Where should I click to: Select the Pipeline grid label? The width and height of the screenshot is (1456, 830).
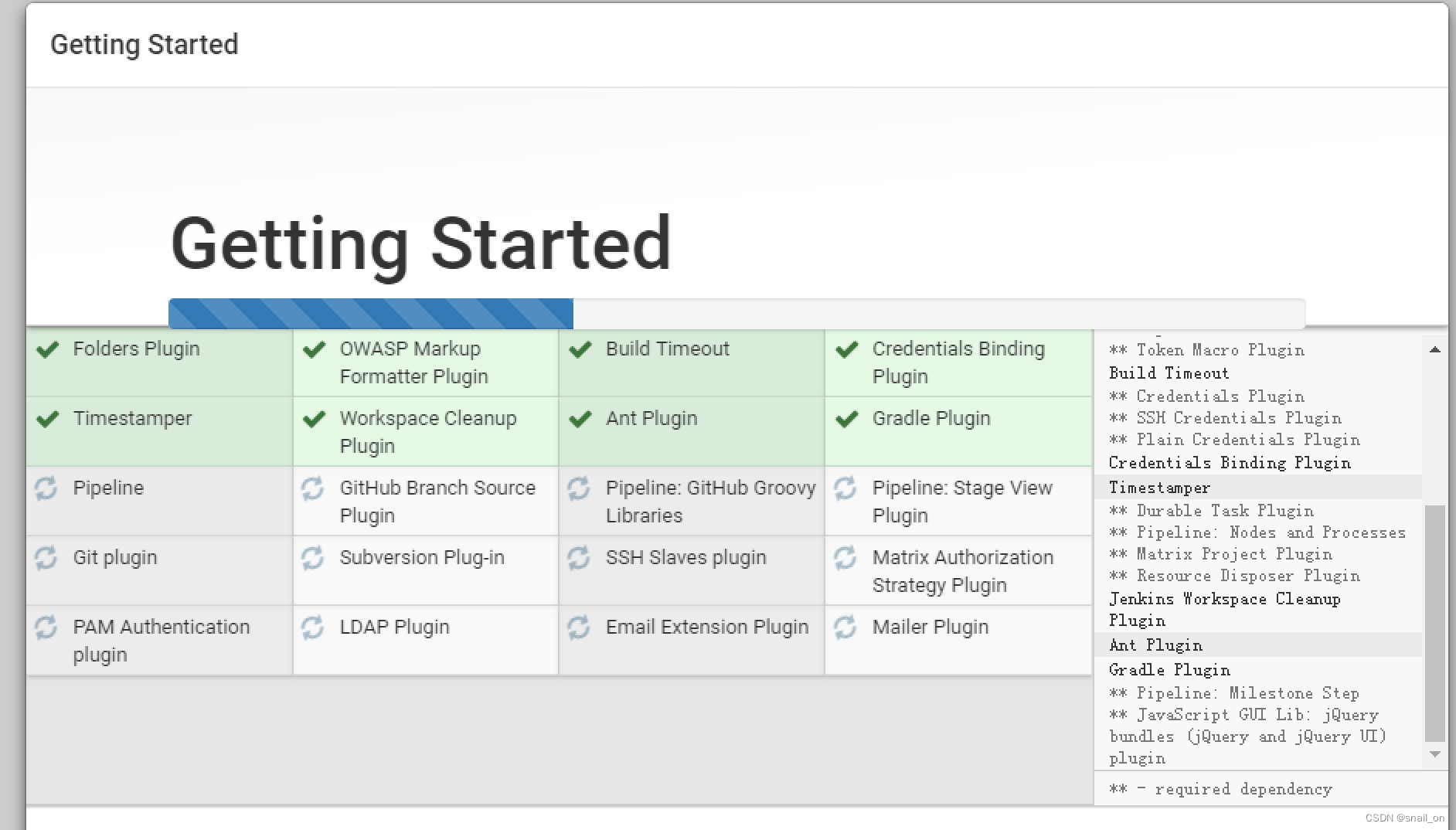click(108, 488)
